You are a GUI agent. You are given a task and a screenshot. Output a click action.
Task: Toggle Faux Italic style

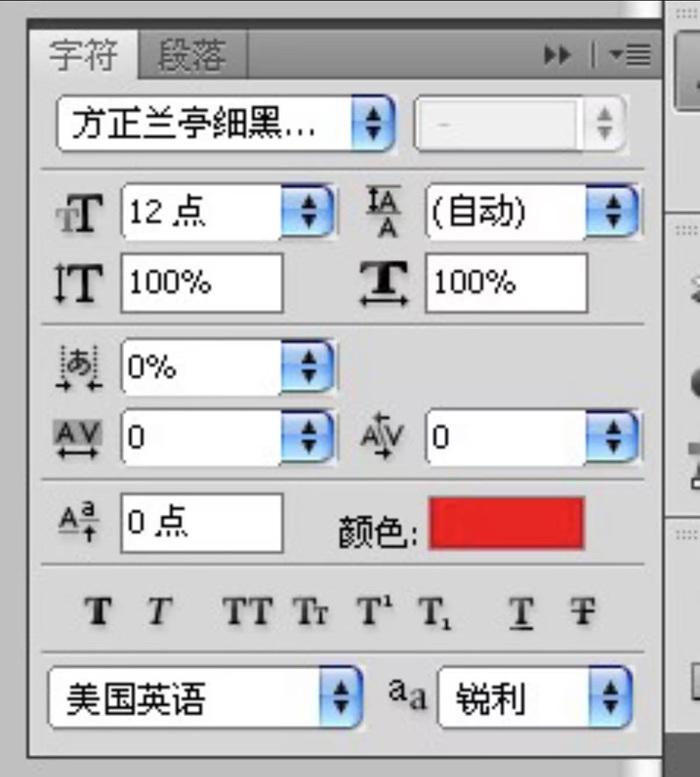(x=160, y=610)
